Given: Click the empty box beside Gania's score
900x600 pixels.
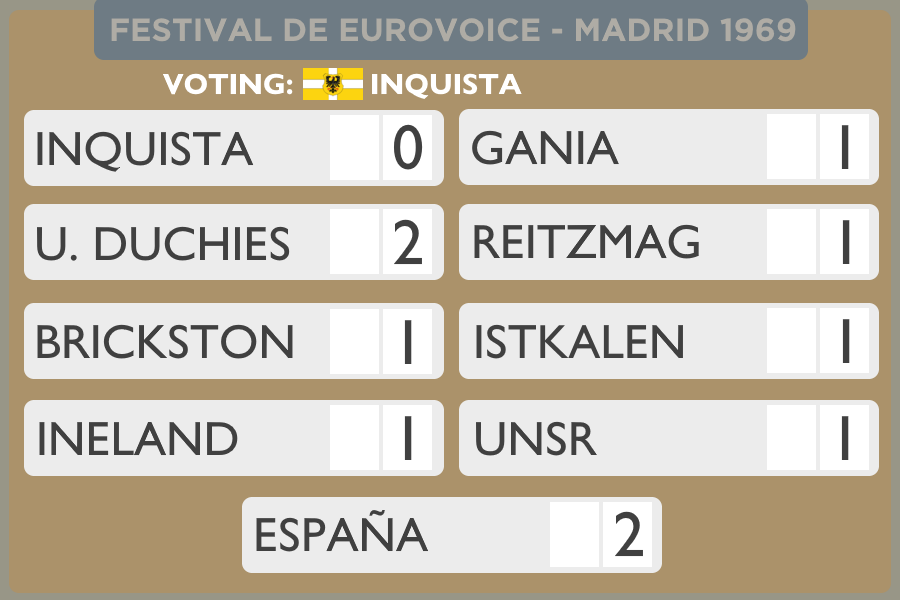Looking at the screenshot, I should (791, 148).
